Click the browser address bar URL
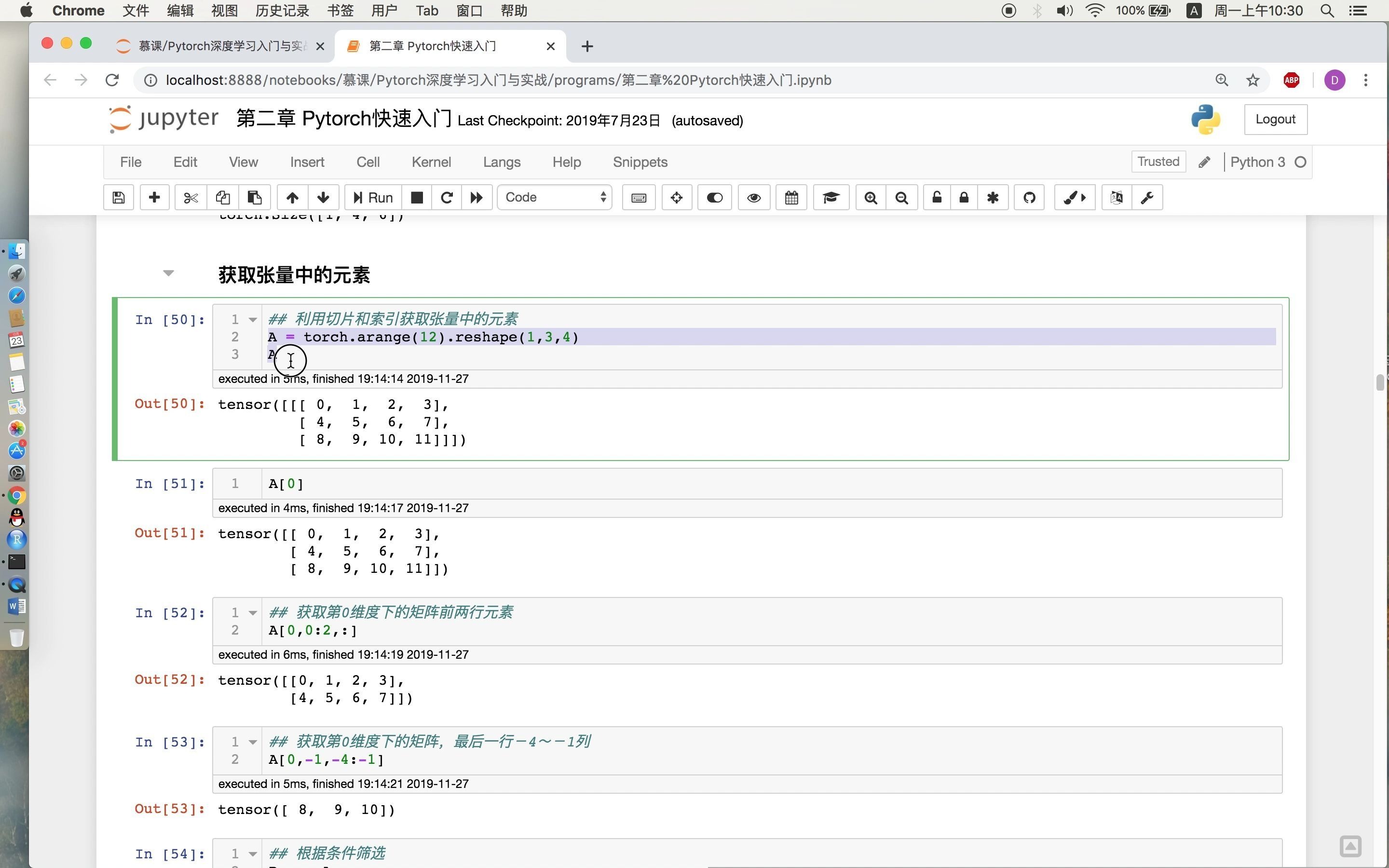This screenshot has height=868, width=1389. pos(498,81)
